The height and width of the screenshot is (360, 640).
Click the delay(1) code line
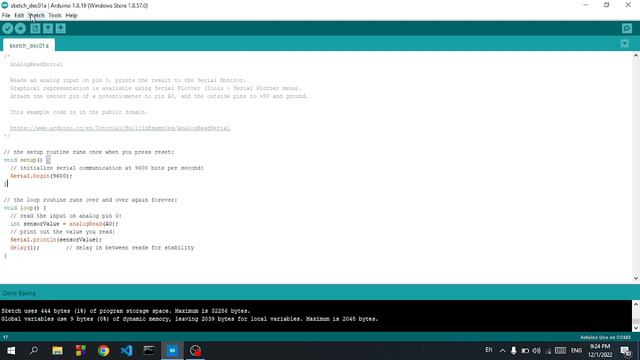tap(25, 248)
